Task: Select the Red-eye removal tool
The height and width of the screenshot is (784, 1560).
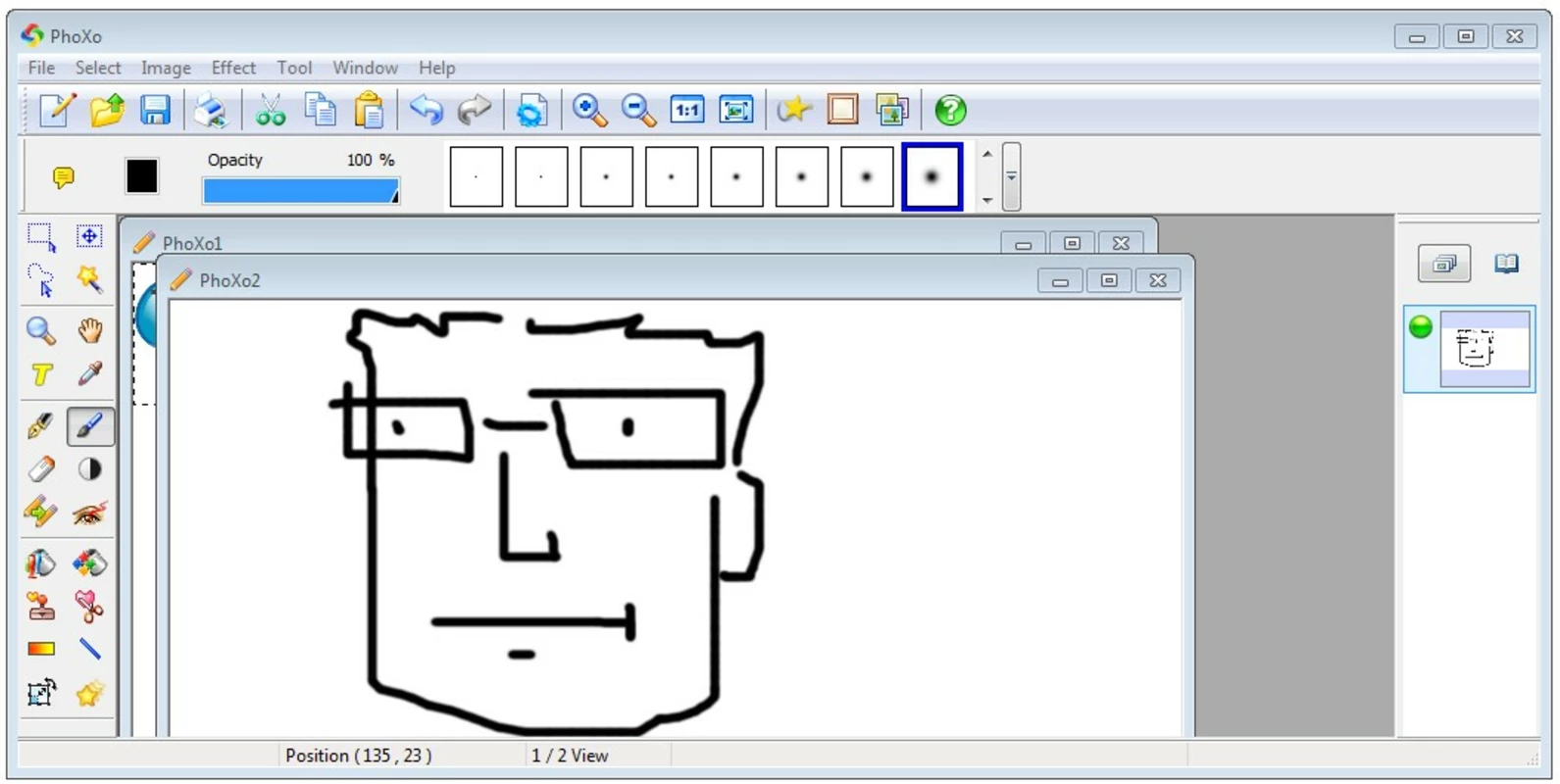Action: click(89, 513)
